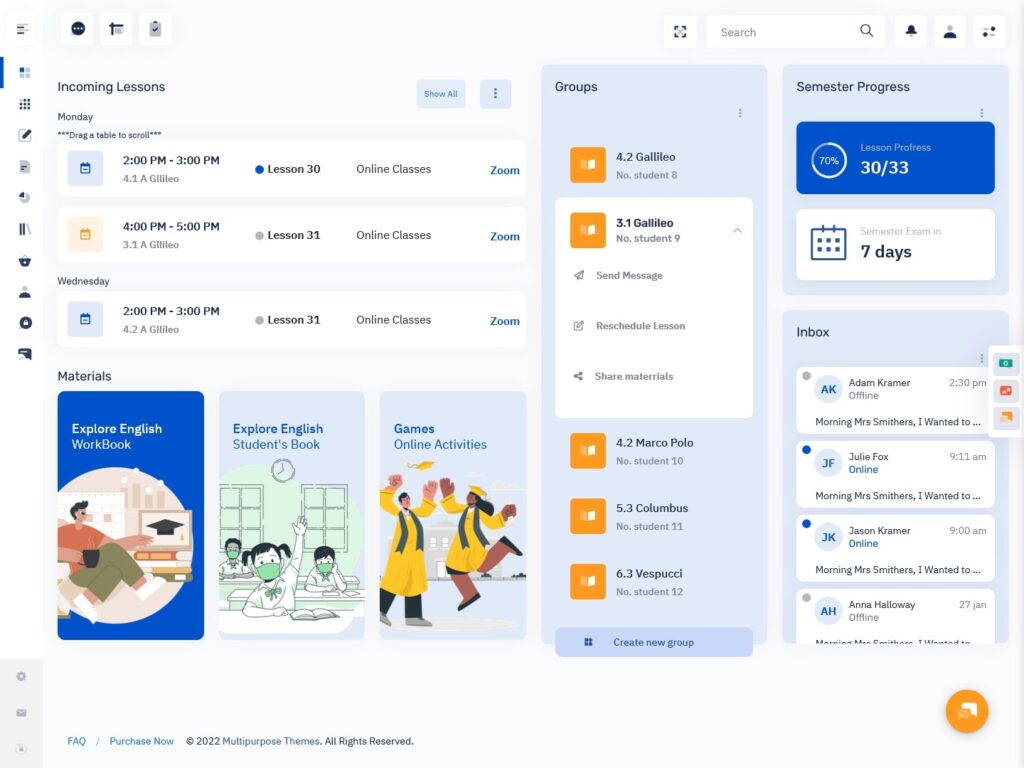Open the clipboard checklist icon in top toolbar

(155, 29)
